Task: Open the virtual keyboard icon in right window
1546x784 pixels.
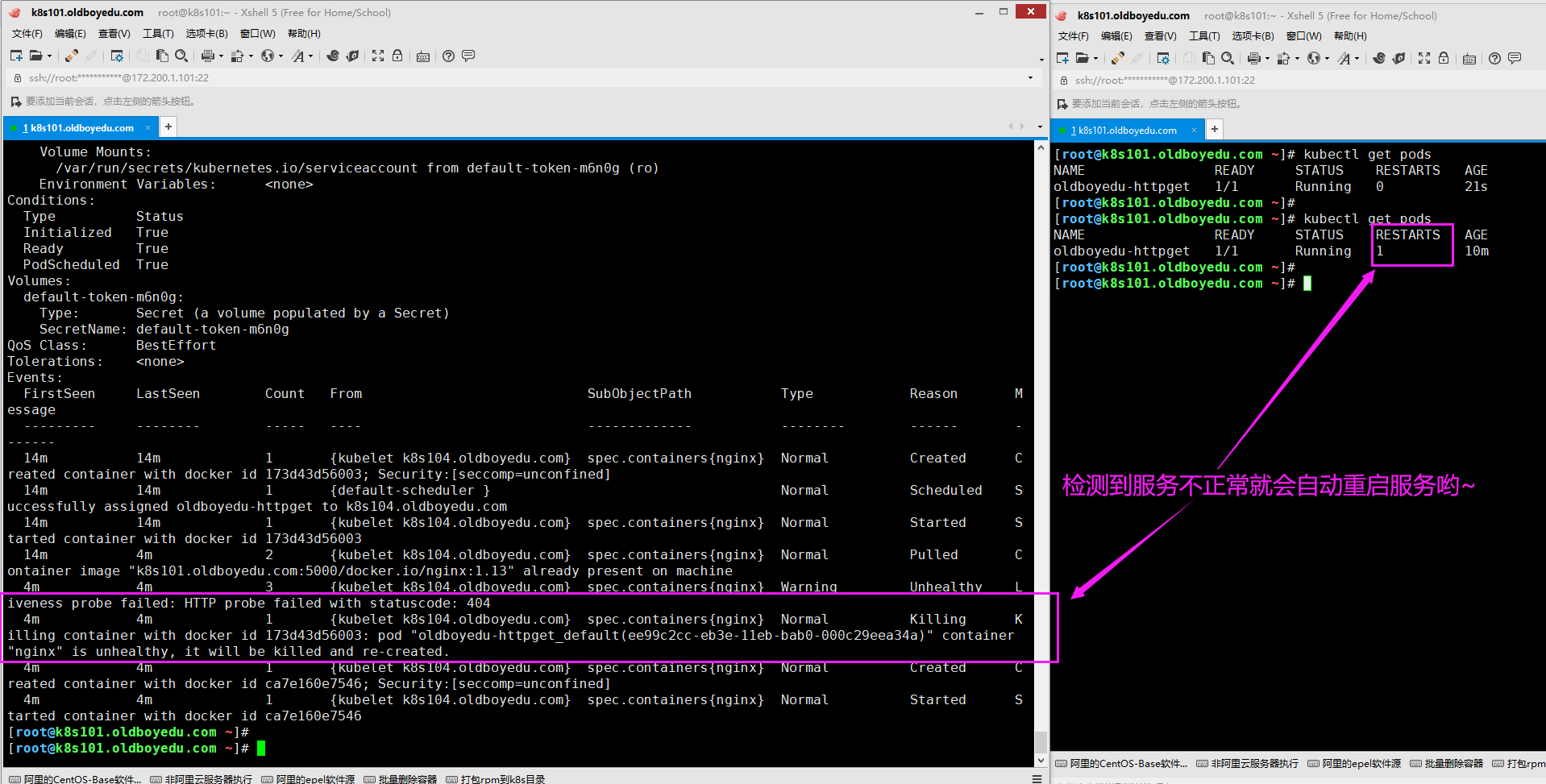Action: (x=1469, y=58)
